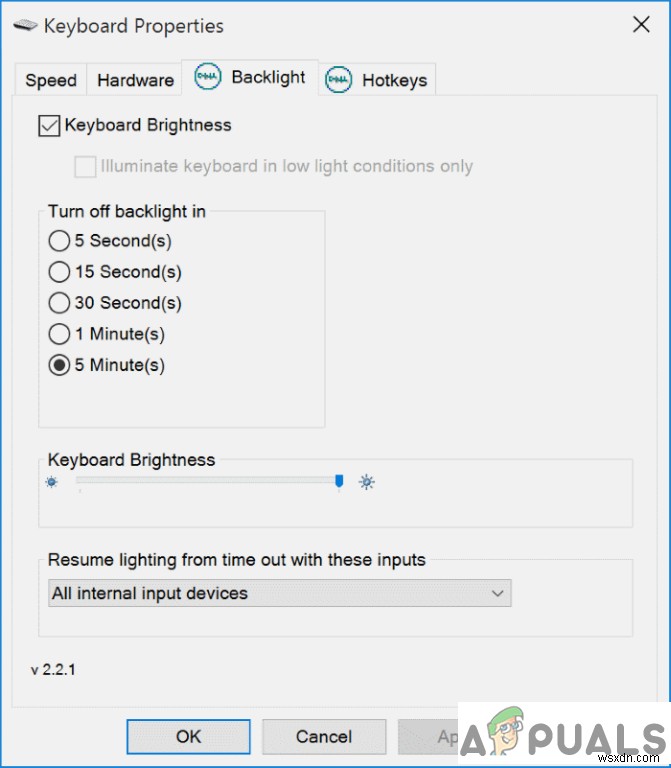Open the resume lighting inputs dropdown
The height and width of the screenshot is (768, 671).
tap(279, 593)
